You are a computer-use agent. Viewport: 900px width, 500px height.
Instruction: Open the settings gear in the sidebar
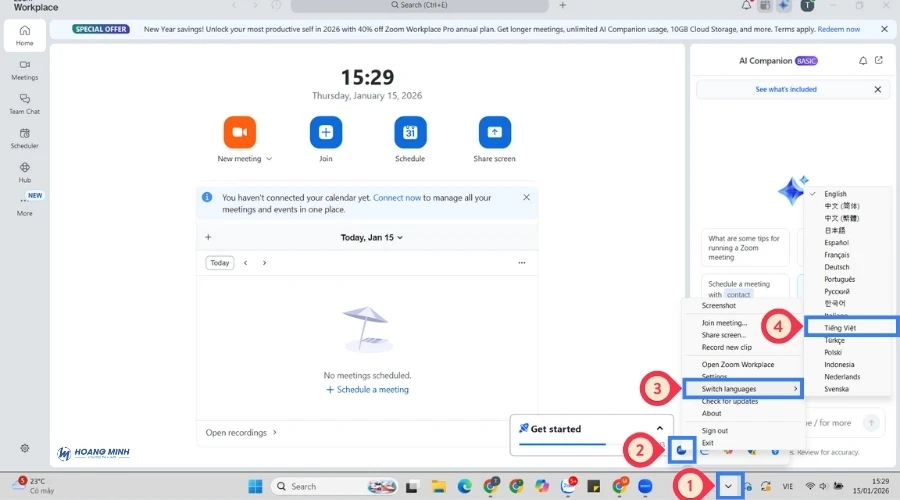[25, 448]
